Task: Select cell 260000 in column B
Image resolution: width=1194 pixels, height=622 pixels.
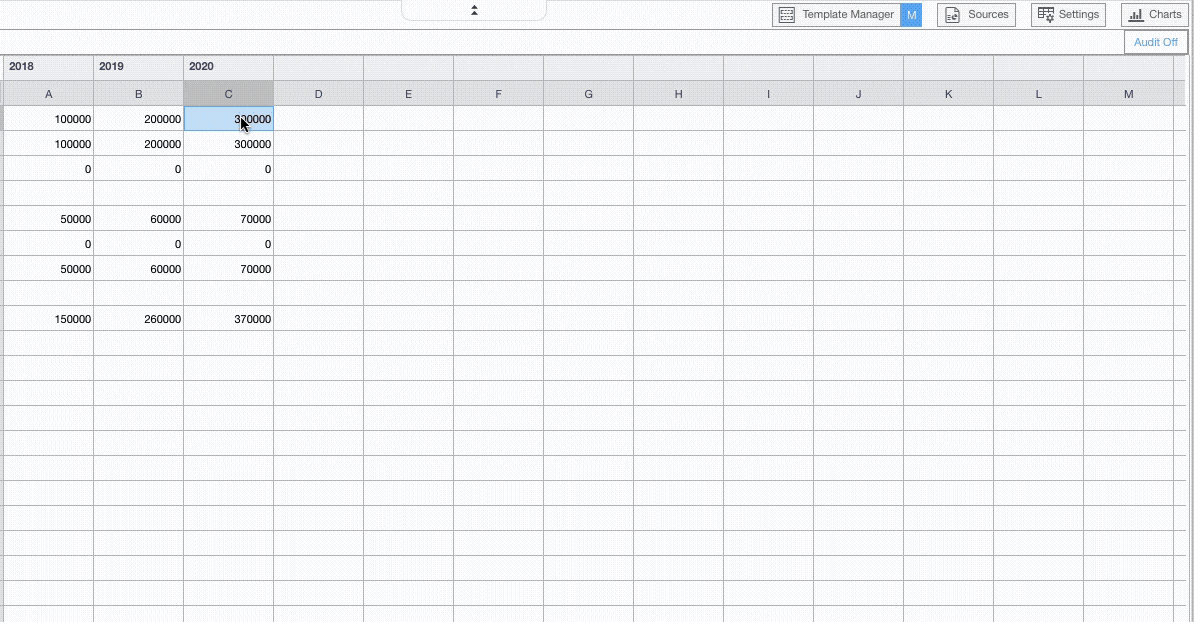Action: [139, 319]
